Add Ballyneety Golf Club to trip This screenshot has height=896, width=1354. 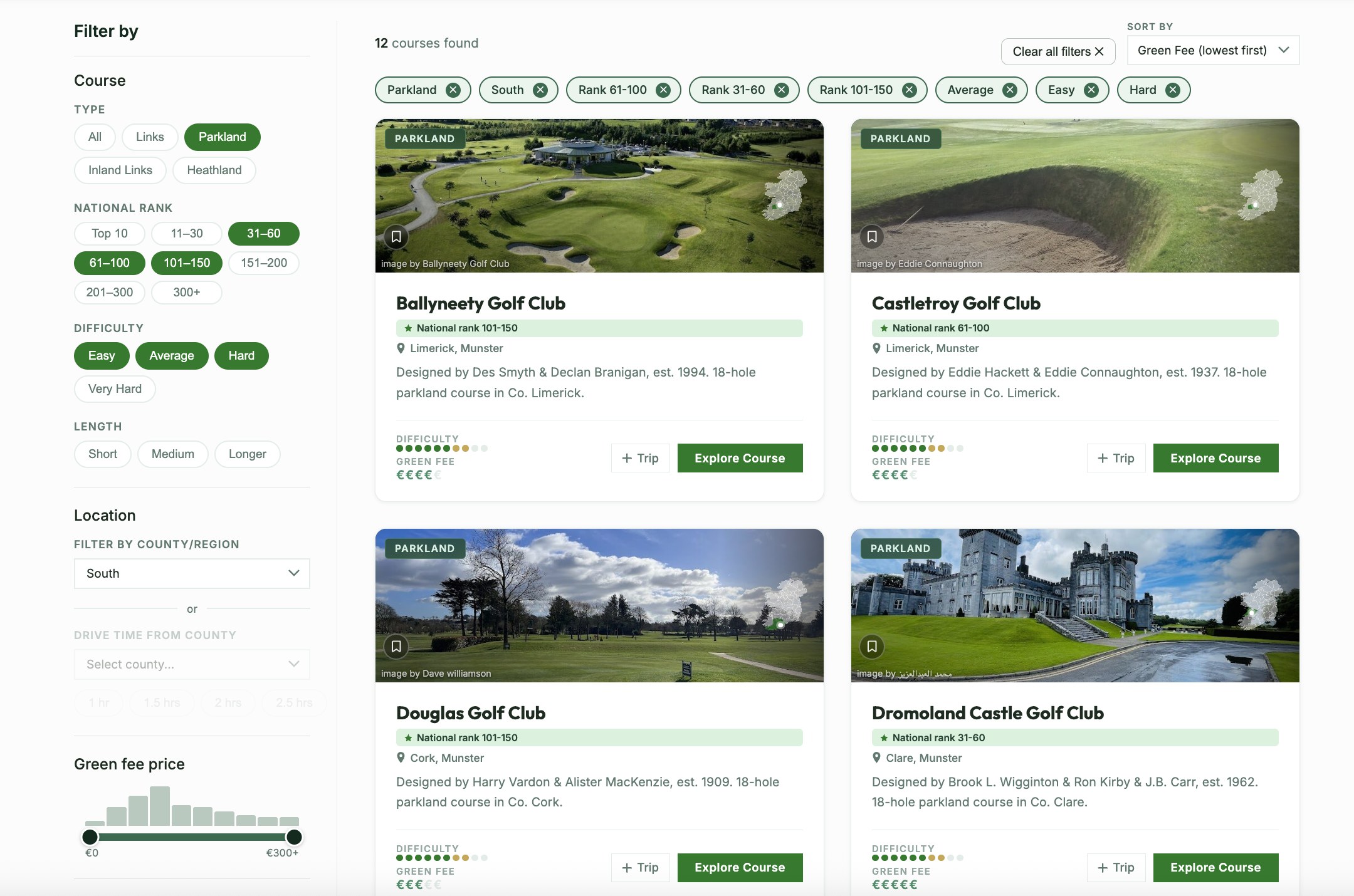[x=641, y=458]
